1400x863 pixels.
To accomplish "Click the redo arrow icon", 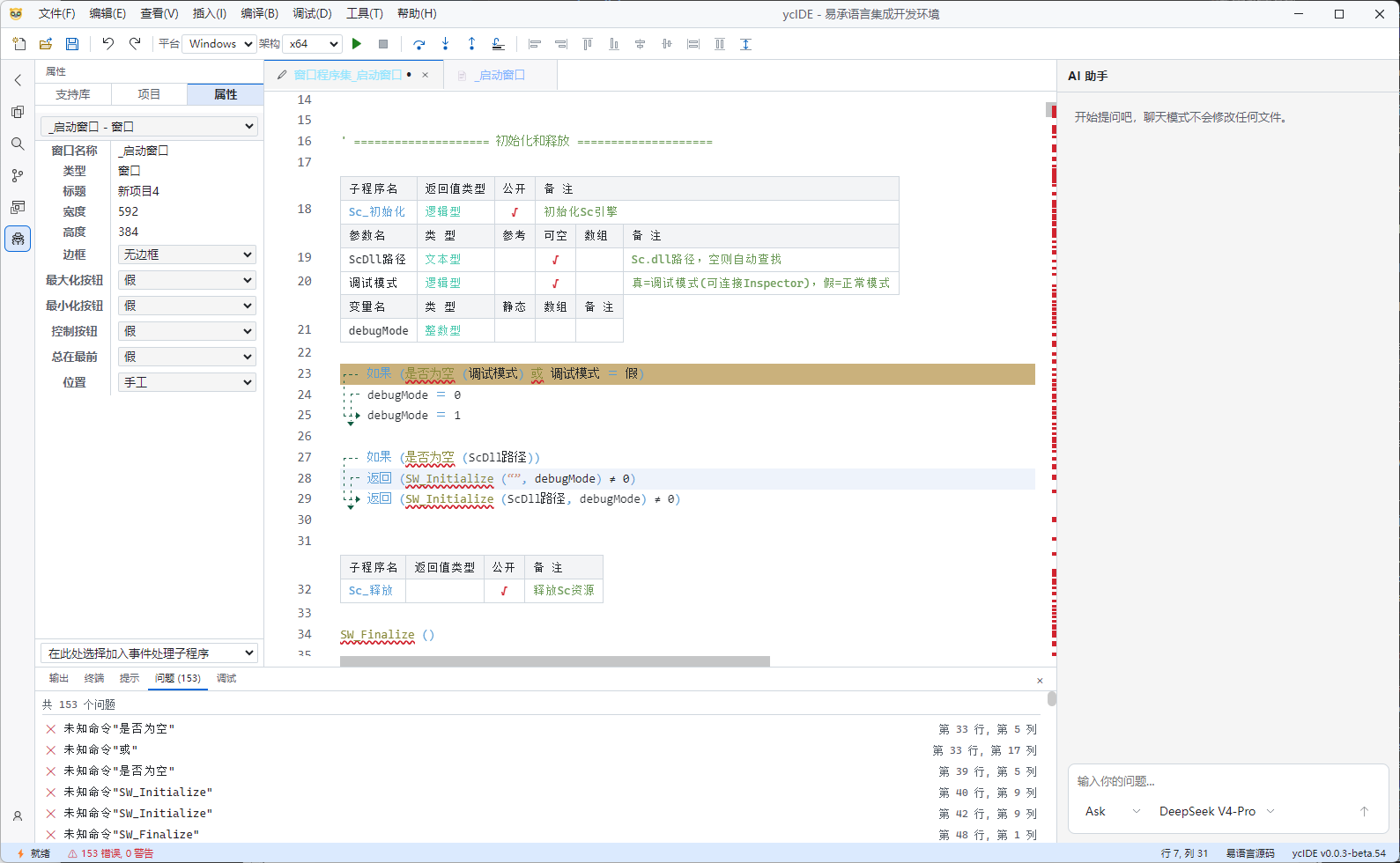I will pos(135,44).
